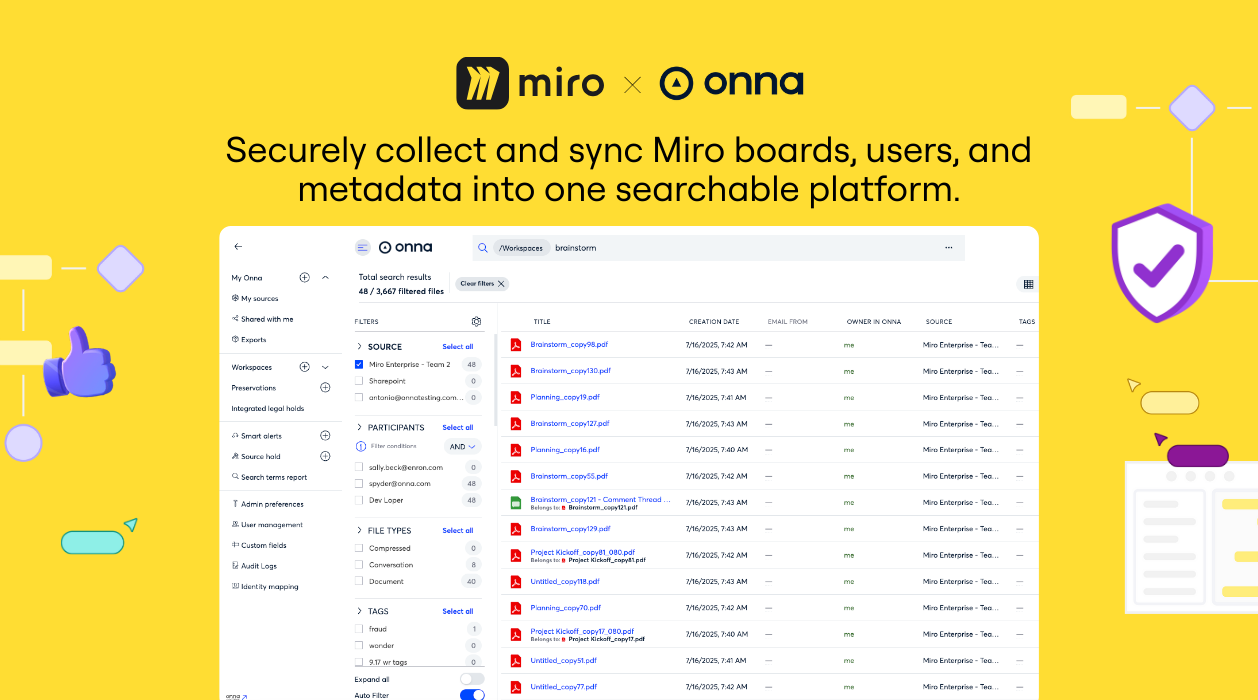
Task: Open Audit Logs in sidebar
Action: (x=258, y=566)
